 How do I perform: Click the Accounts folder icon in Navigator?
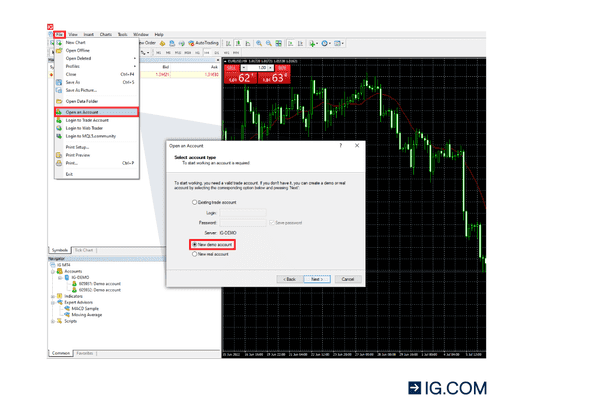(x=60, y=271)
